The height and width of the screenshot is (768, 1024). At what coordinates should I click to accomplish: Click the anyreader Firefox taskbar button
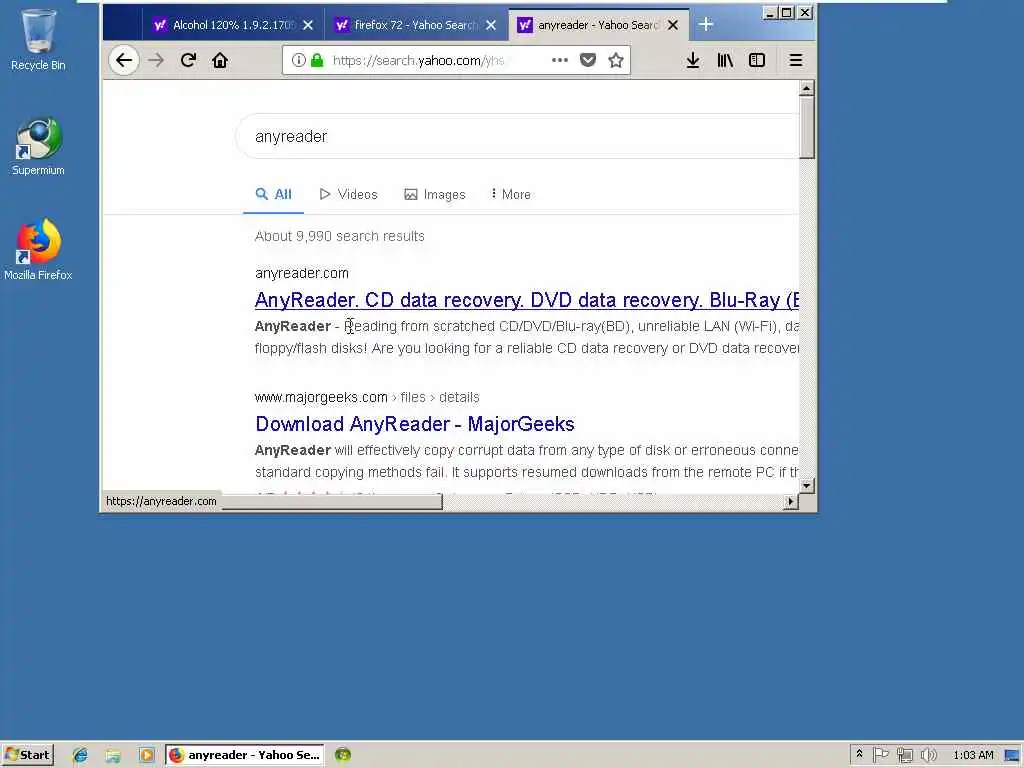point(245,755)
